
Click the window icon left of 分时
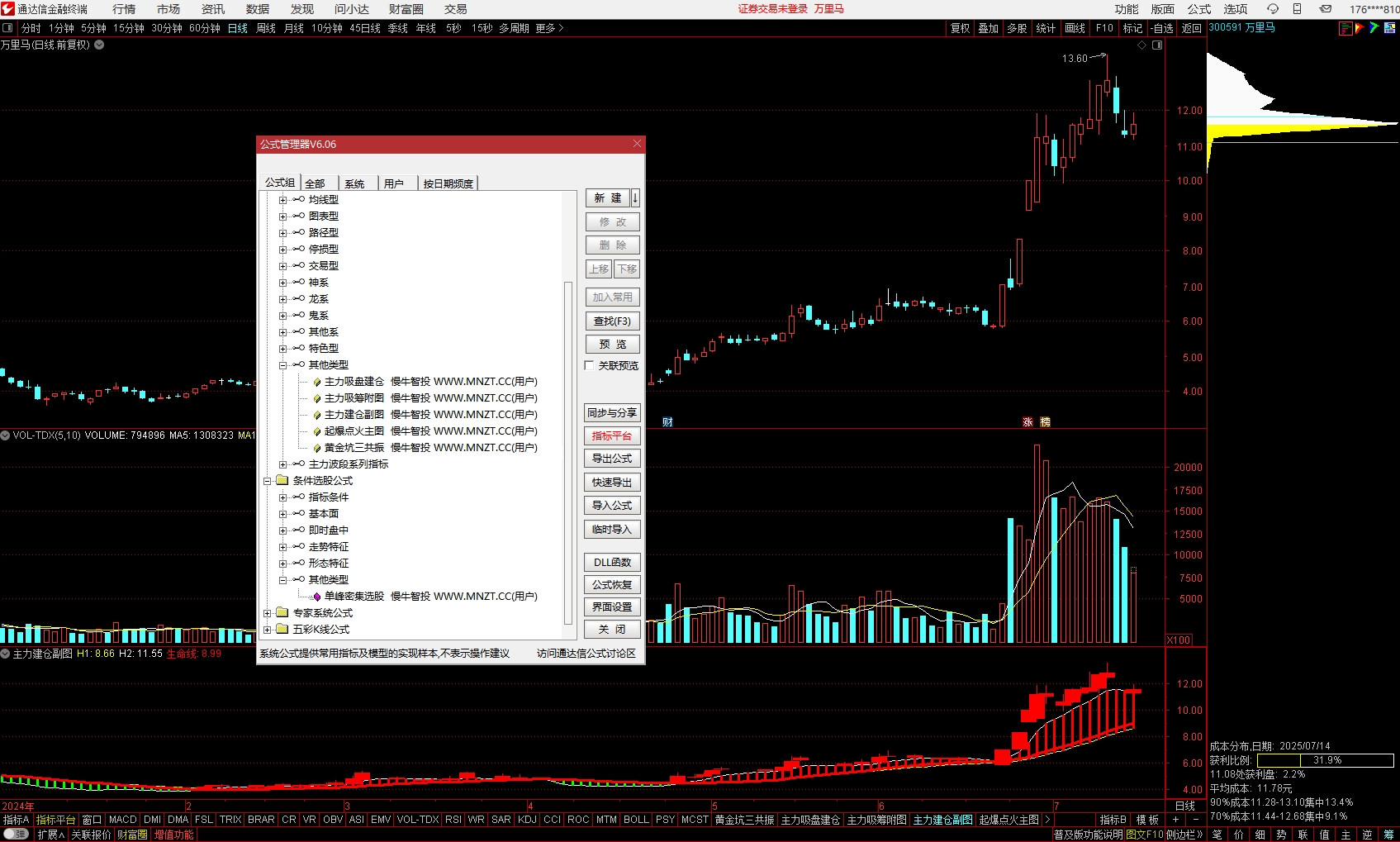(x=8, y=28)
